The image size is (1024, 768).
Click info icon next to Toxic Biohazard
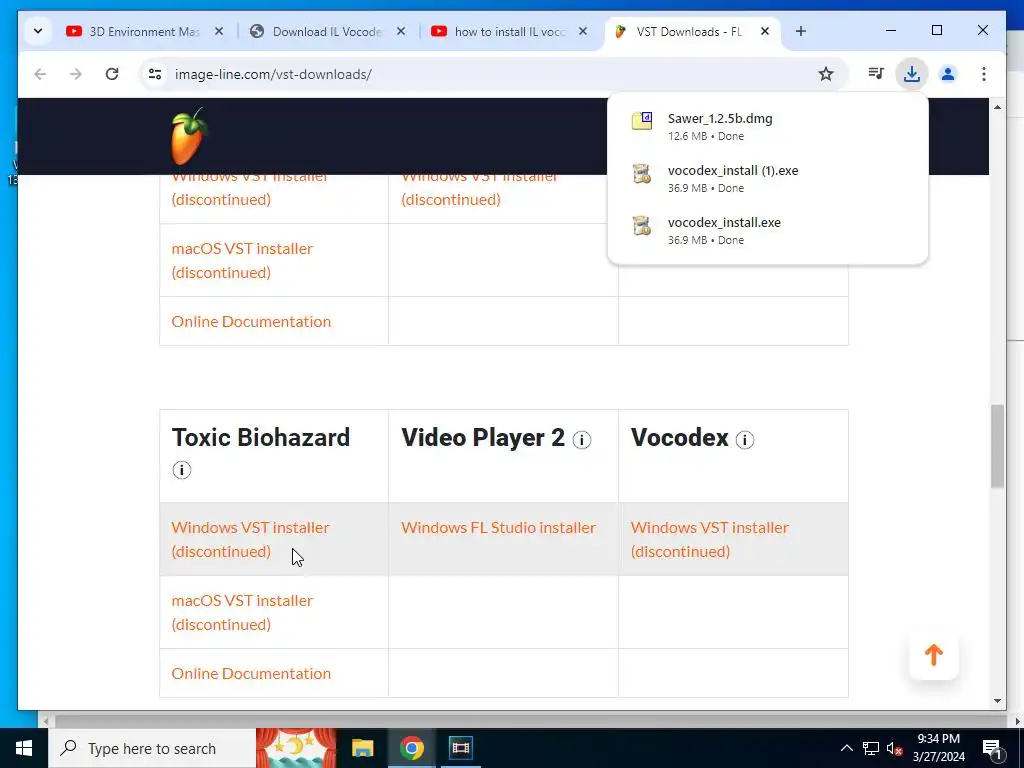(182, 470)
